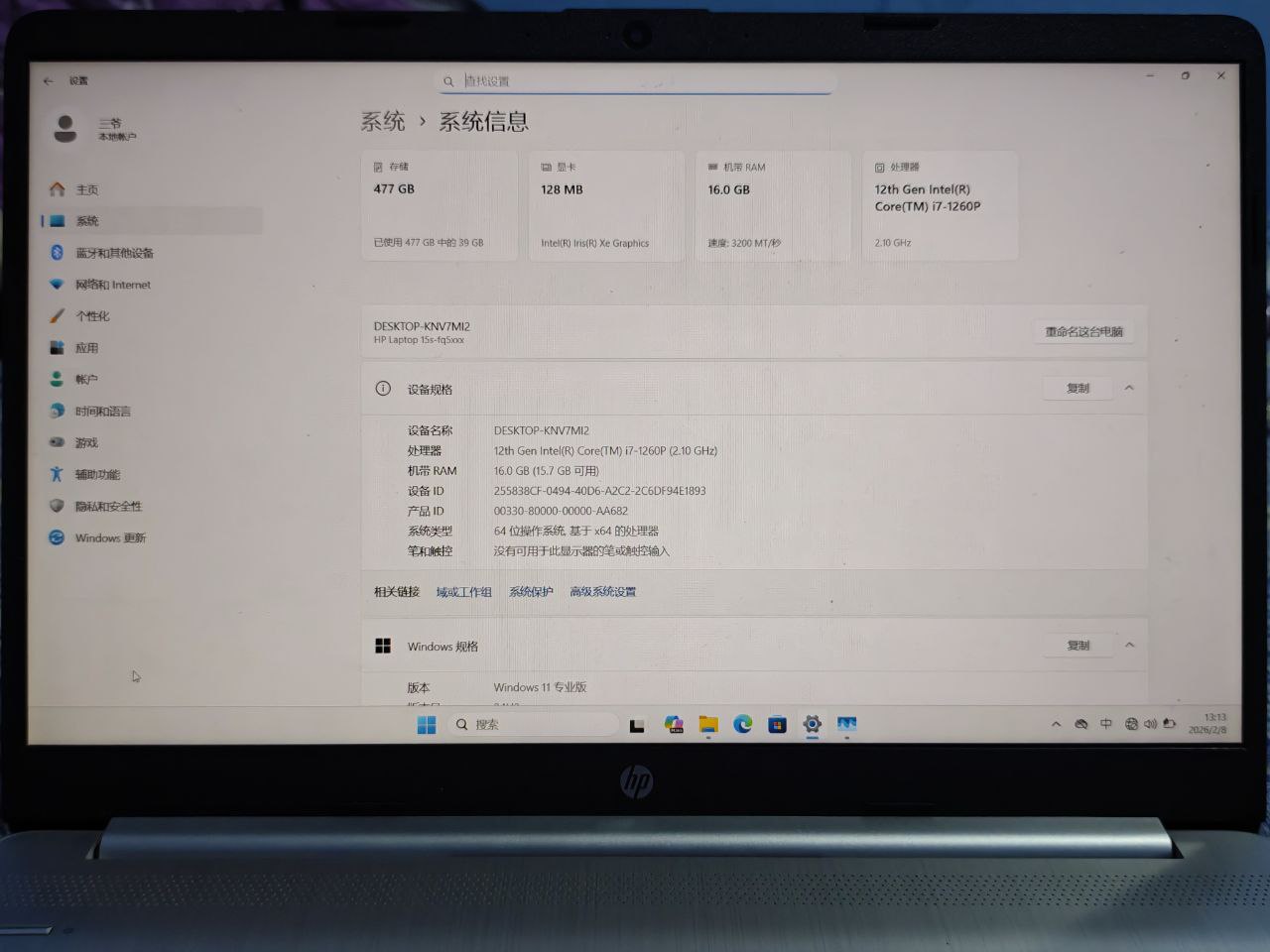Click the Windows Update sync icon
The image size is (1270, 952).
pos(57,537)
